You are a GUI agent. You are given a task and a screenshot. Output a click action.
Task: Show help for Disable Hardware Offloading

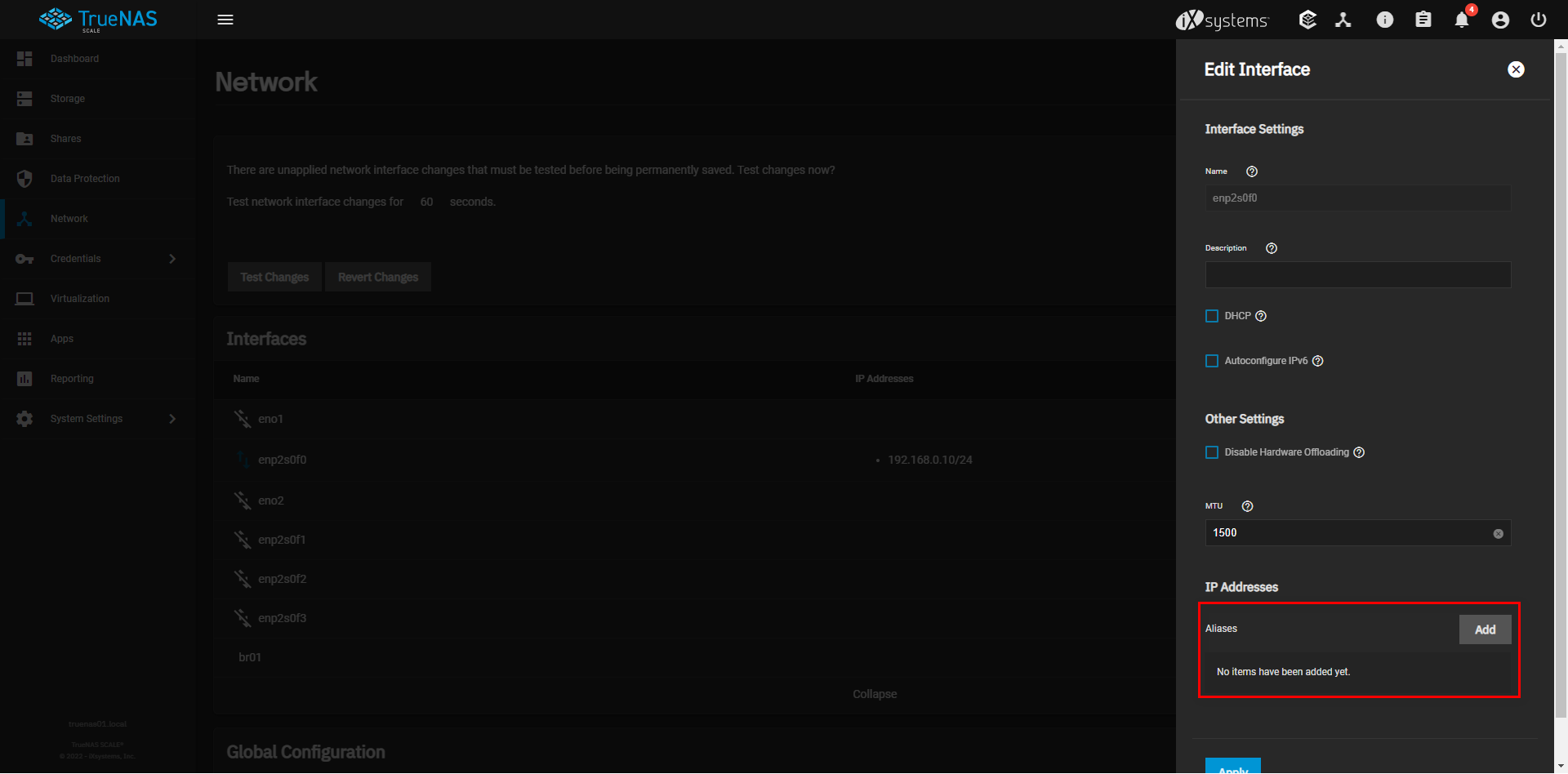(1359, 452)
